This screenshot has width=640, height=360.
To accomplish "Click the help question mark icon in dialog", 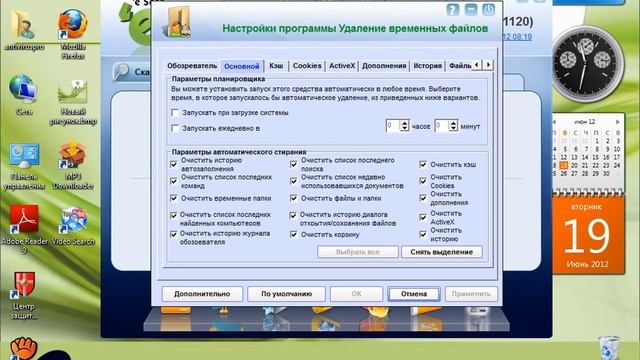I will pos(453,10).
